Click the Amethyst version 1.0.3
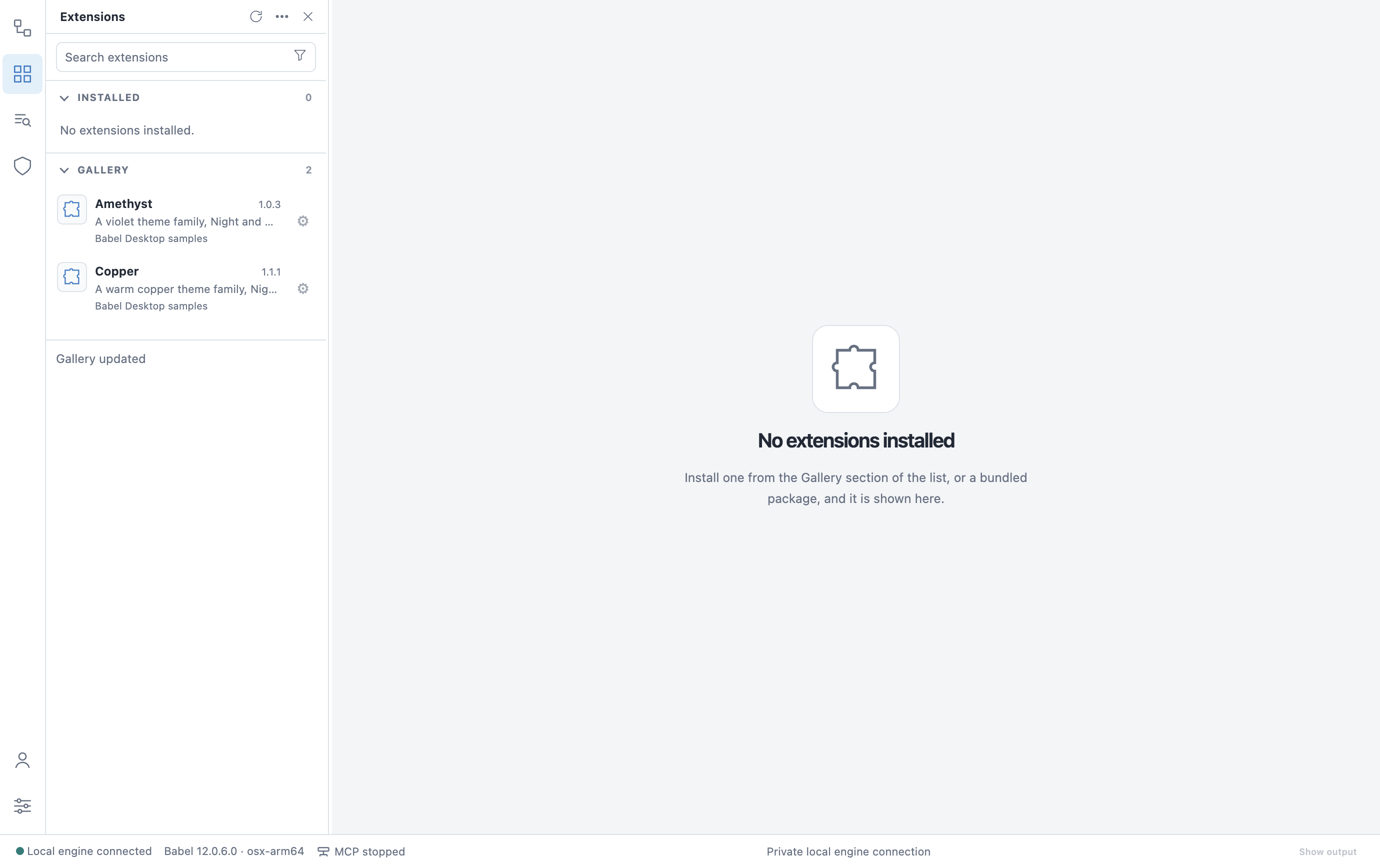Viewport: 1380px width, 868px height. pyautogui.click(x=269, y=204)
